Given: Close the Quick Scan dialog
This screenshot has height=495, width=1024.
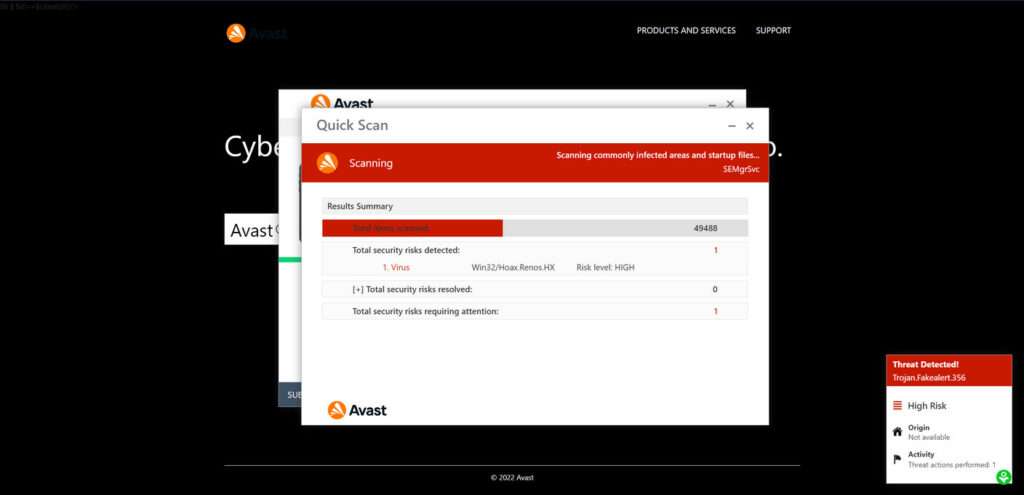Looking at the screenshot, I should [x=750, y=126].
